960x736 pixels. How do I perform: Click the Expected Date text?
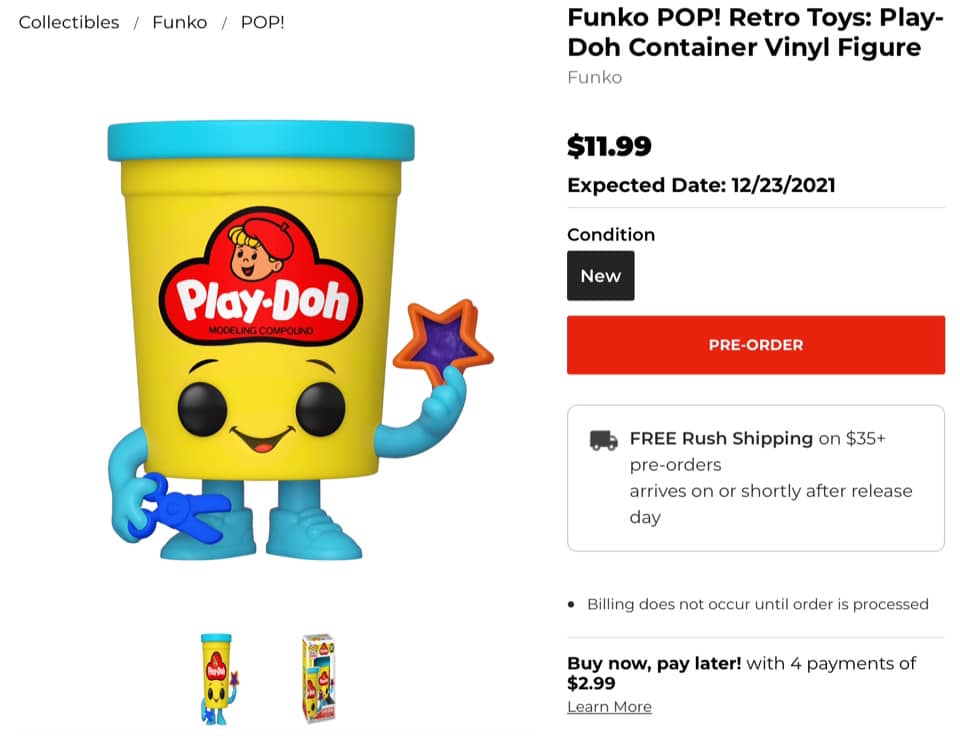point(701,185)
